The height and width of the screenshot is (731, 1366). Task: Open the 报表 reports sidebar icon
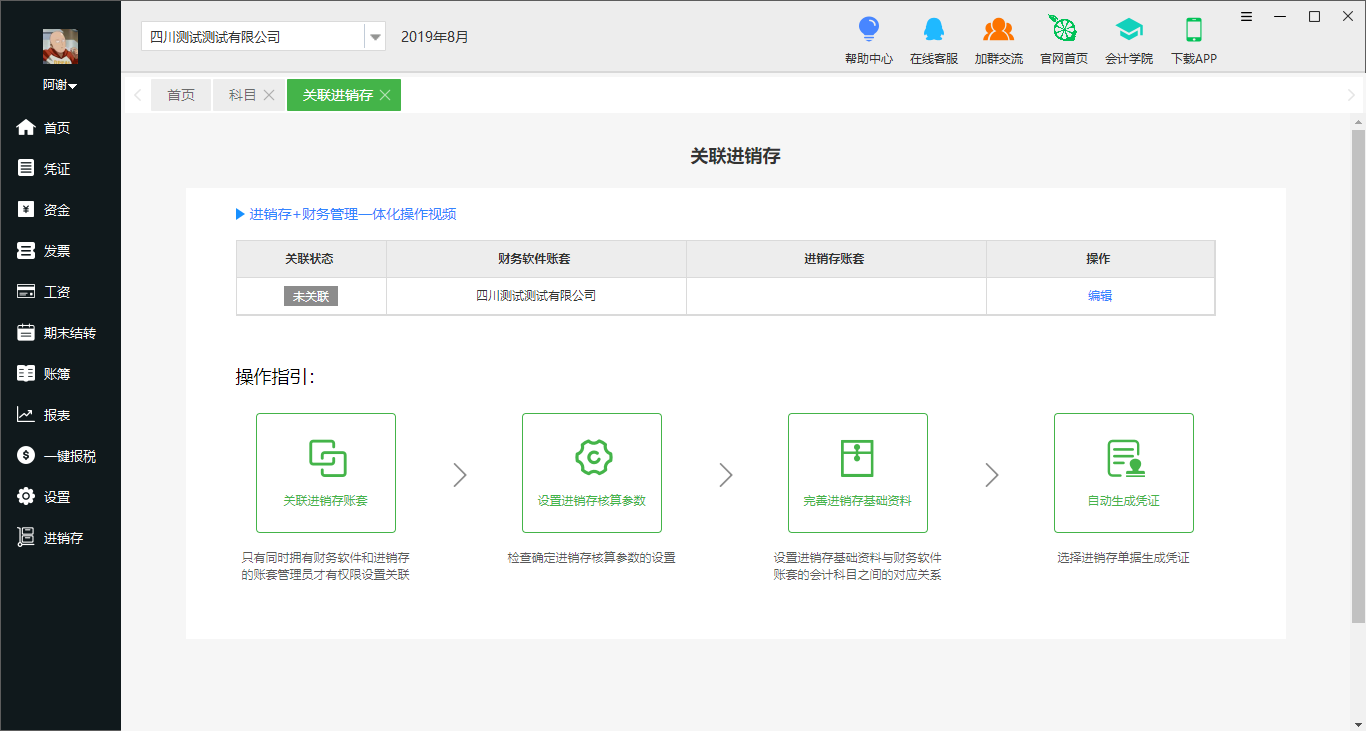click(26, 415)
